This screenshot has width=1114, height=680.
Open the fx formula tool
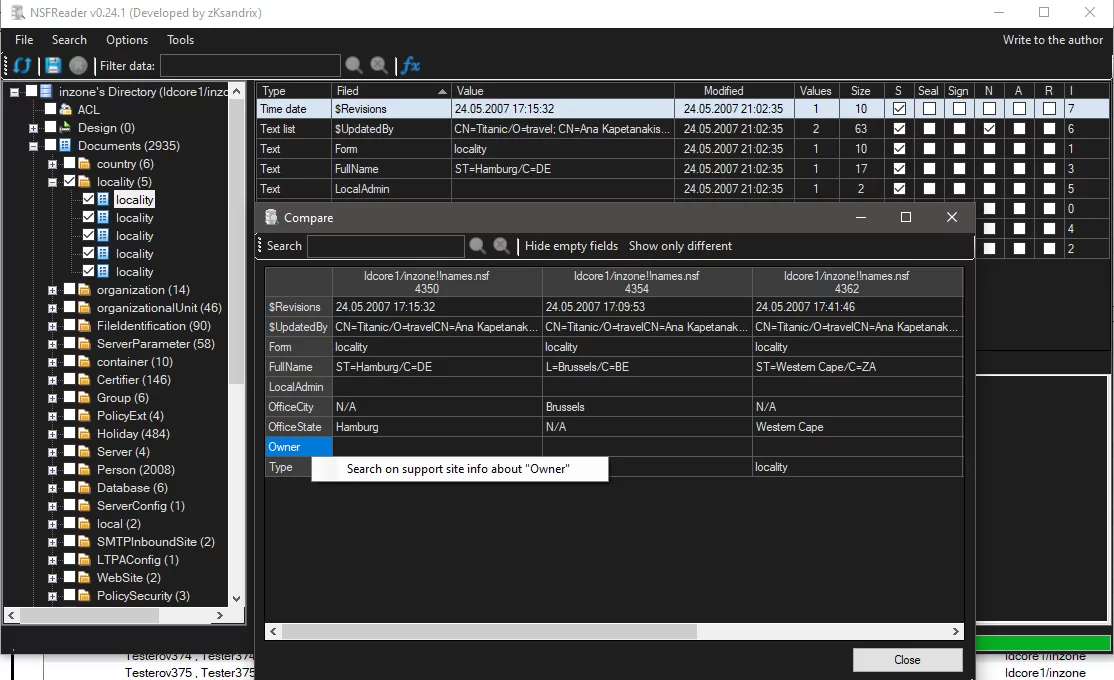point(410,66)
